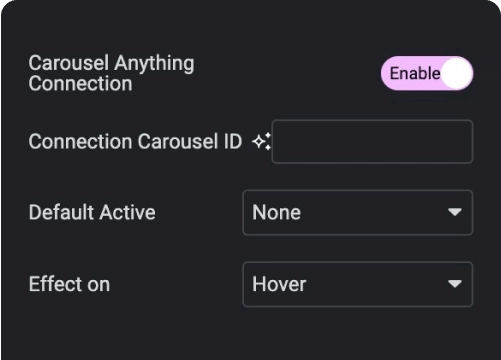Focus the Connection Carousel ID text box

tap(372, 142)
